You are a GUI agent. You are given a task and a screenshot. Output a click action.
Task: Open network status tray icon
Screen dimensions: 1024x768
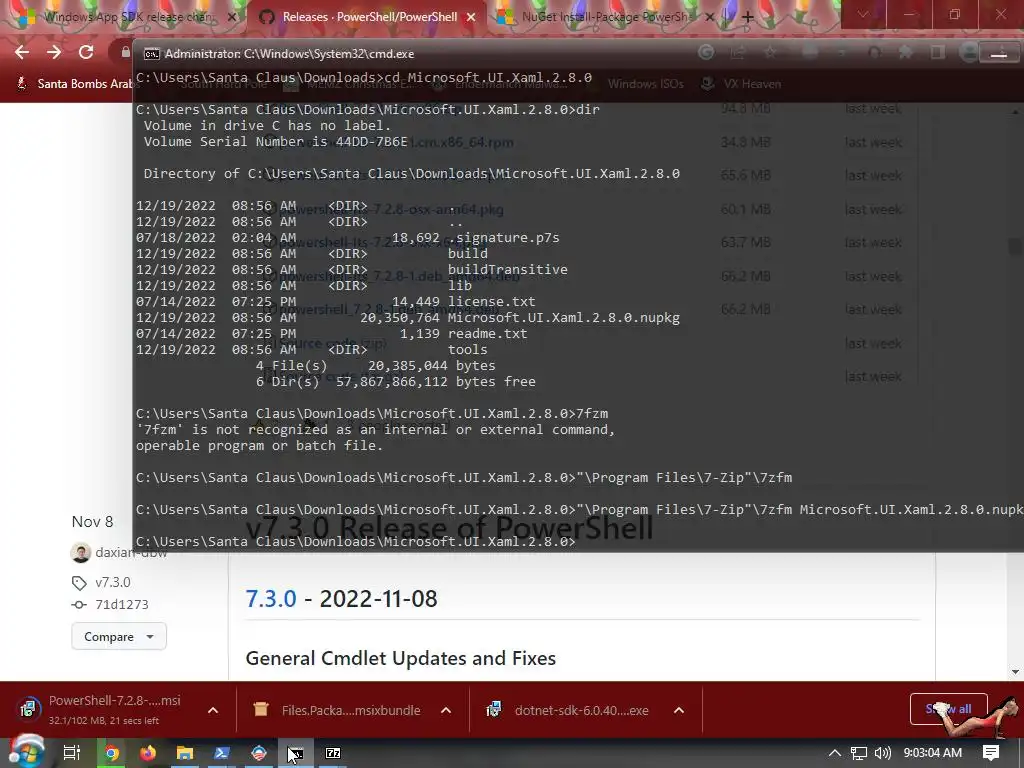(x=859, y=753)
